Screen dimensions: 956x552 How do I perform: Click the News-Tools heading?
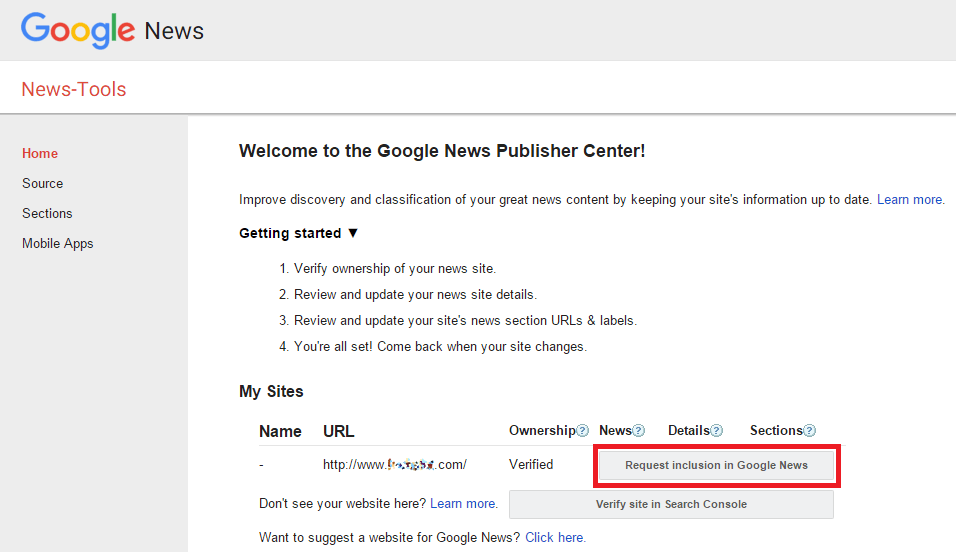point(74,89)
